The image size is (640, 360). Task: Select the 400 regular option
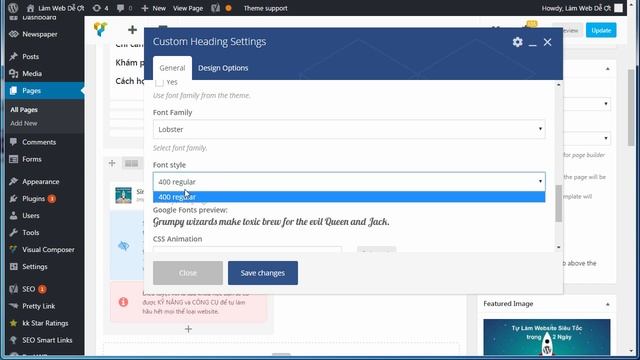click(x=349, y=197)
